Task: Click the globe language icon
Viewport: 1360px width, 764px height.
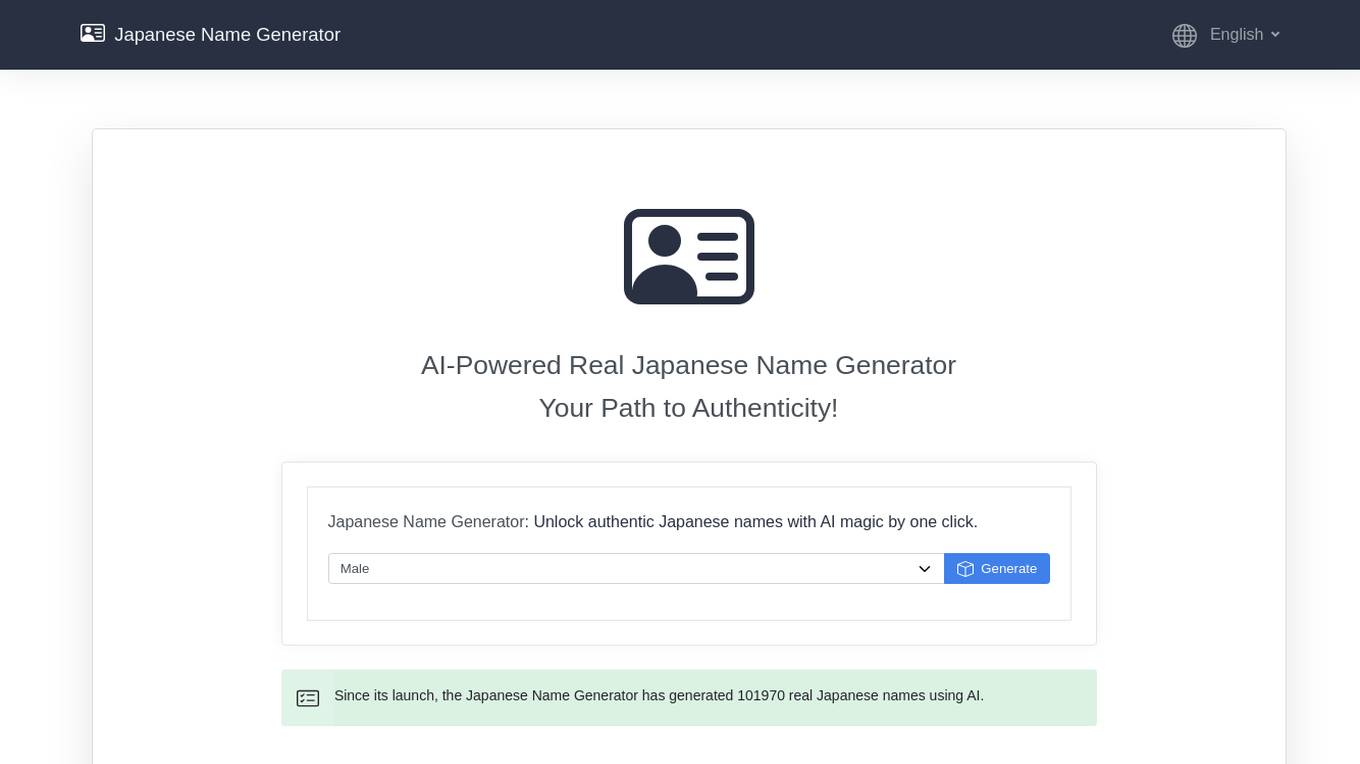Action: pos(1184,35)
